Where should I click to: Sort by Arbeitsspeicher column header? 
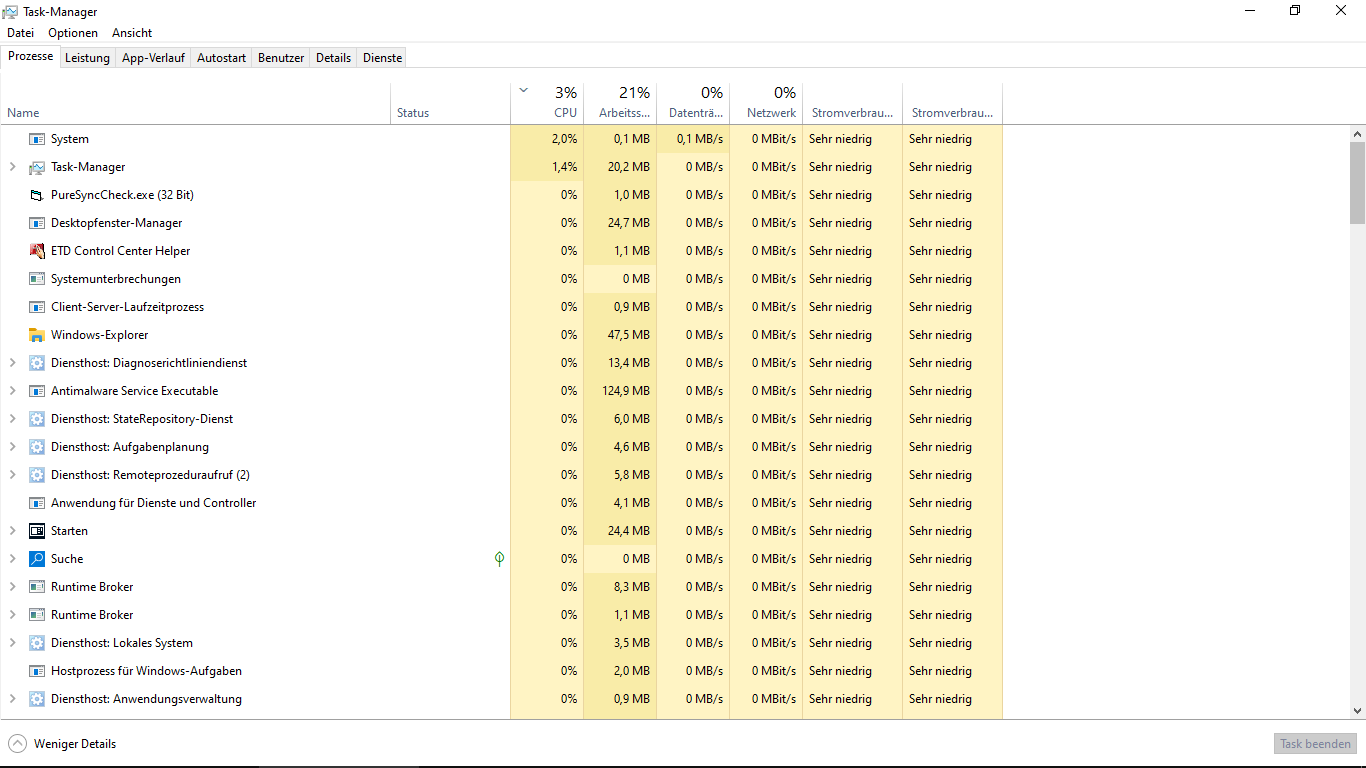coord(620,103)
